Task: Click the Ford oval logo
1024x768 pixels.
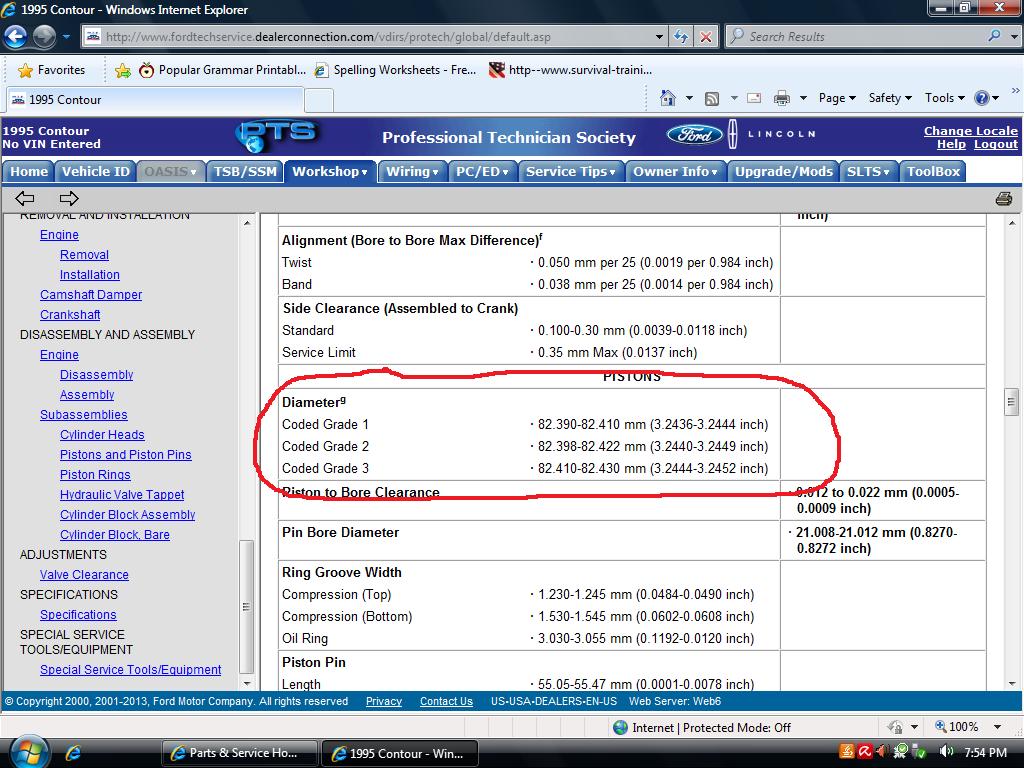Action: click(x=694, y=135)
